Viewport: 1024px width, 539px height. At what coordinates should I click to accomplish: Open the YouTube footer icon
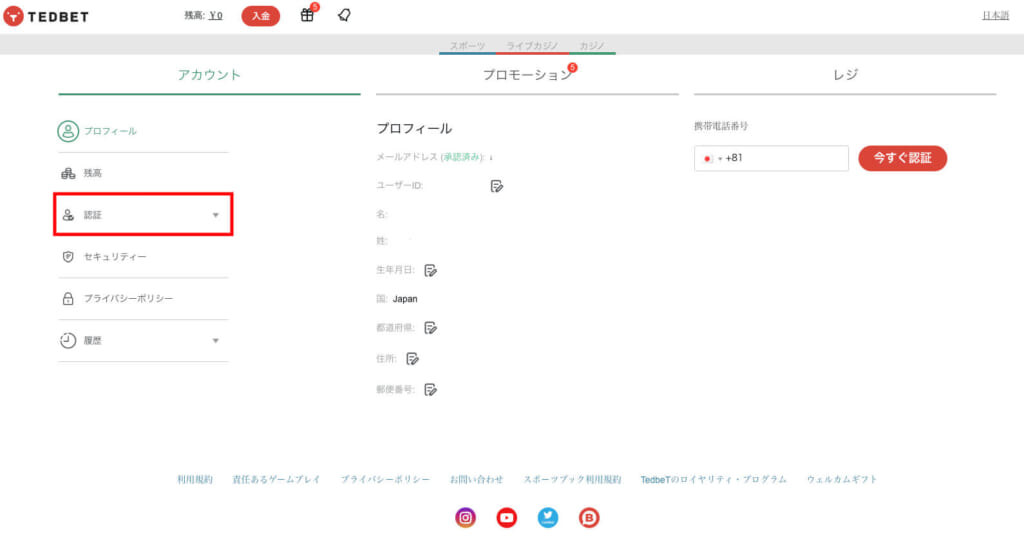pyautogui.click(x=507, y=517)
